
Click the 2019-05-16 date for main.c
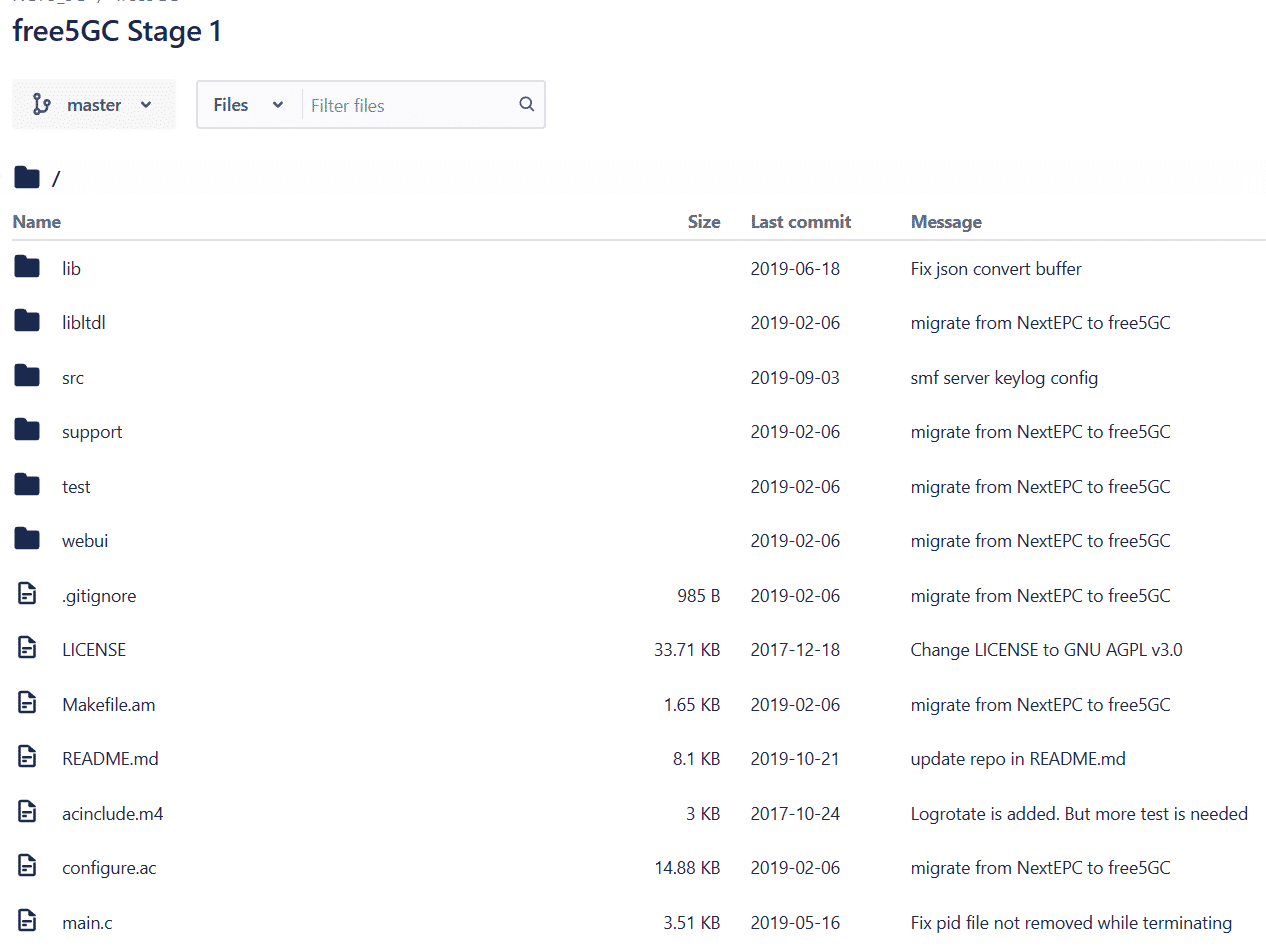point(795,923)
